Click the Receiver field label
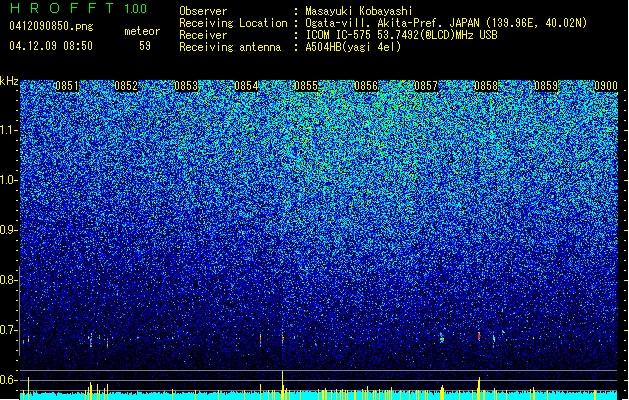Viewport: 629px width, 400px height. pyautogui.click(x=203, y=35)
